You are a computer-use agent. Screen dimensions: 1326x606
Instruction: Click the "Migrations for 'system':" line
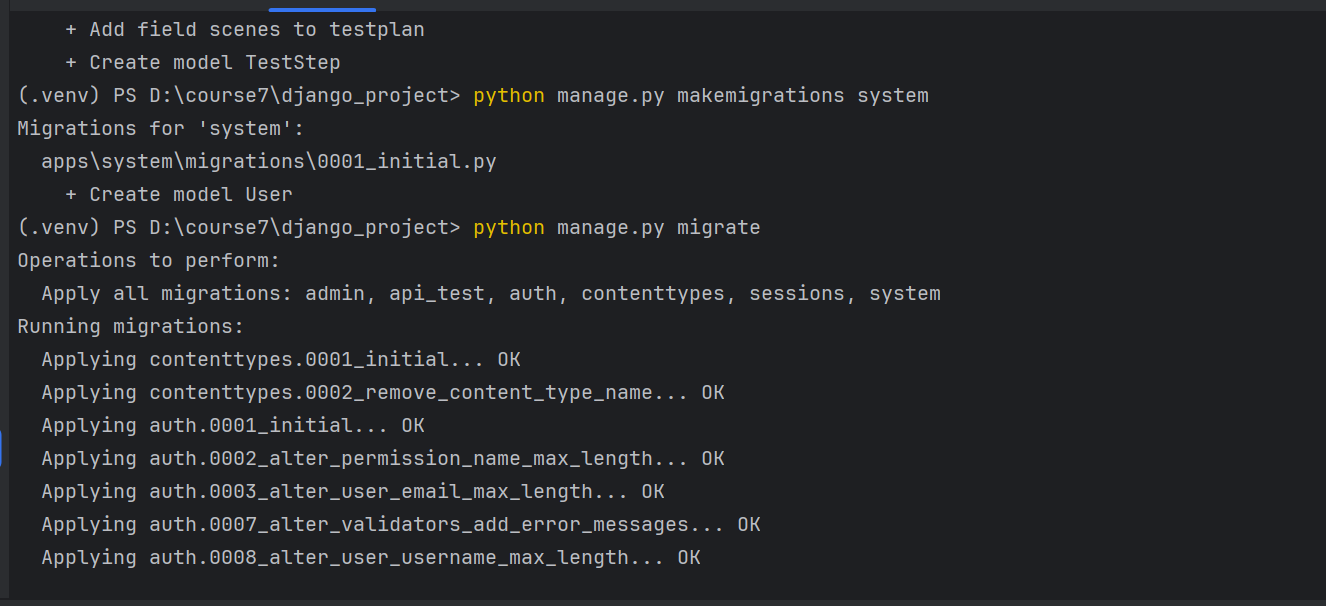[x=161, y=128]
